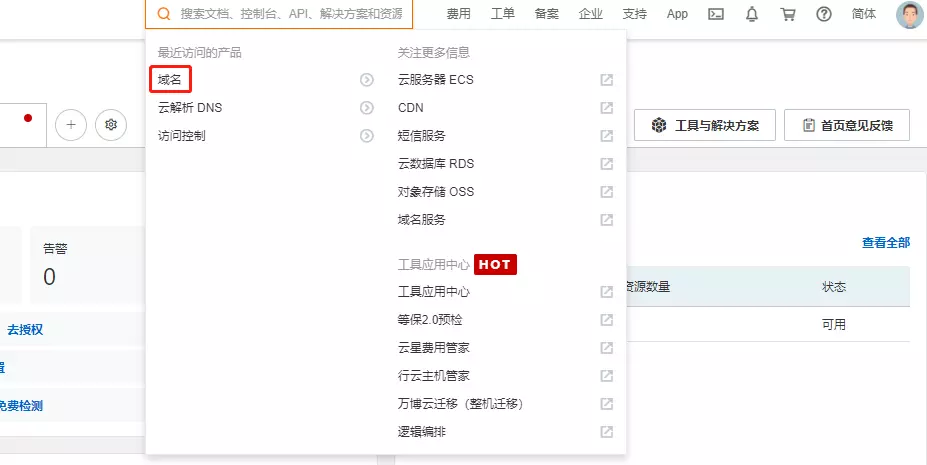Click the plus icon to add tab
This screenshot has height=465, width=927.
tap(71, 125)
